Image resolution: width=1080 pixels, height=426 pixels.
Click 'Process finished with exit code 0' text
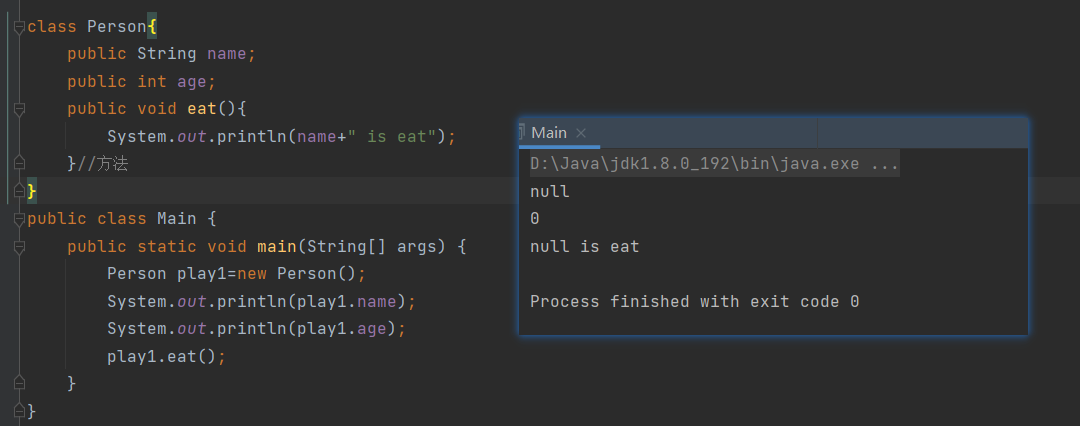694,301
